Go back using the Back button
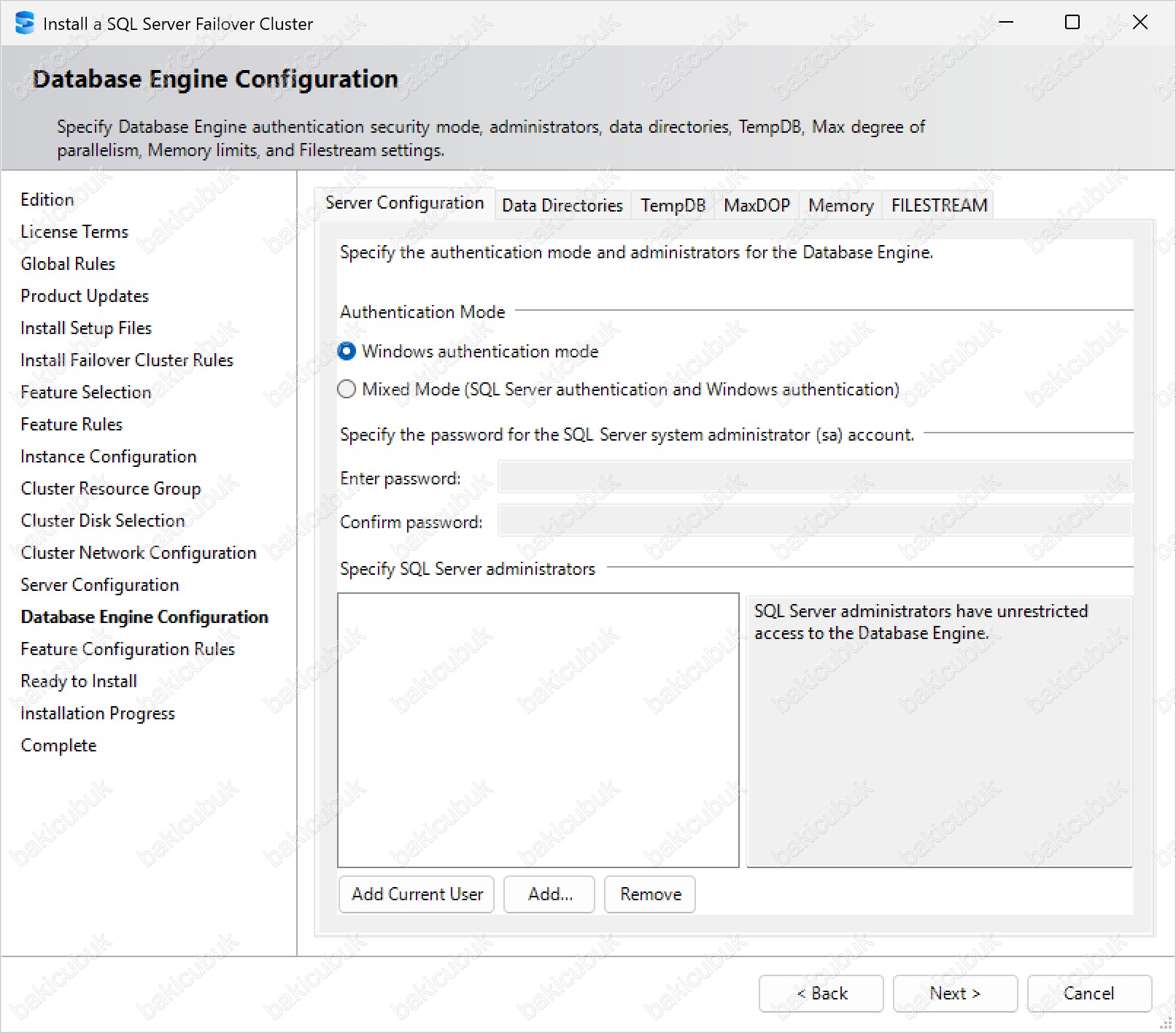The width and height of the screenshot is (1176, 1033). coord(821,994)
